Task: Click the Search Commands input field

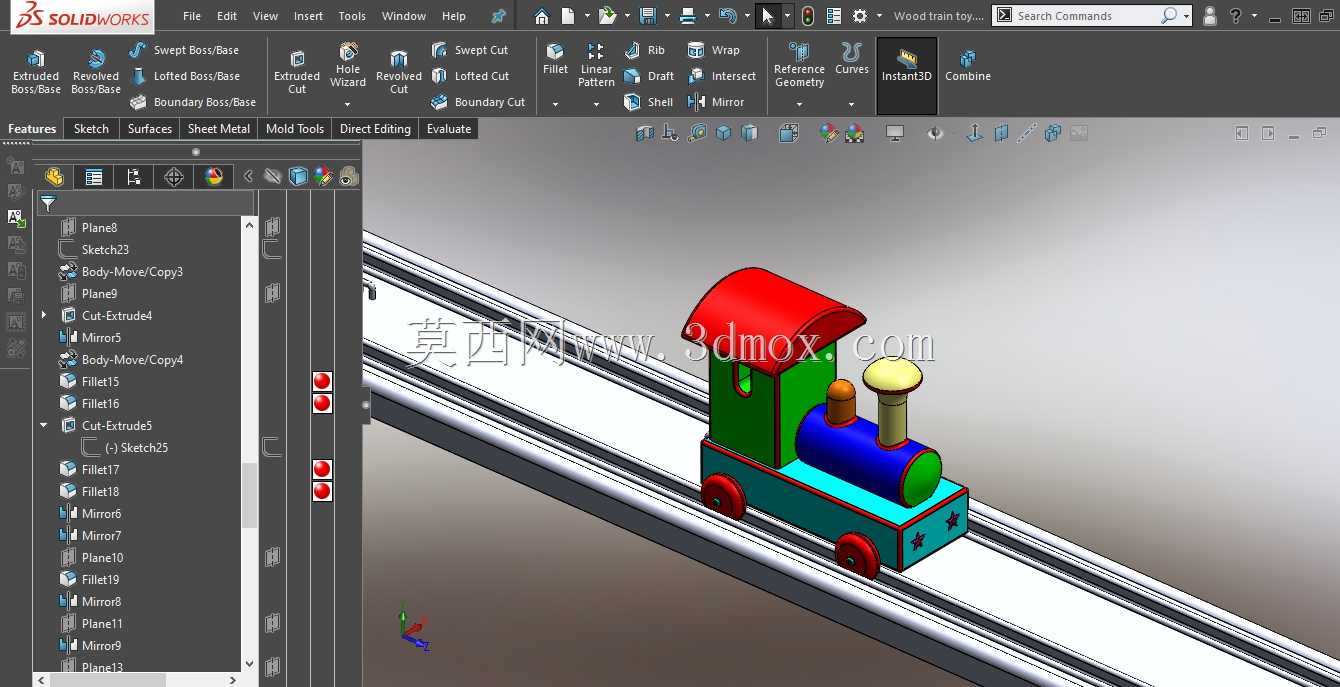Action: [x=1085, y=16]
